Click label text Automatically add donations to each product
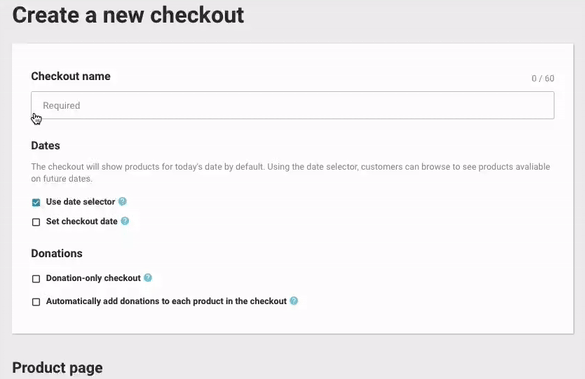 pos(166,301)
